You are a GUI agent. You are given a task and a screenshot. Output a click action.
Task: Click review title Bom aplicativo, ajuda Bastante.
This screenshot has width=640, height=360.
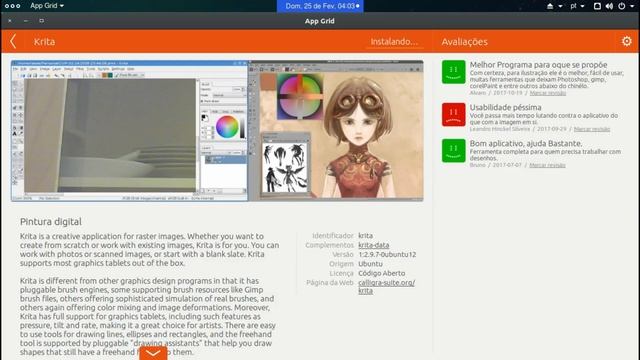[526, 143]
